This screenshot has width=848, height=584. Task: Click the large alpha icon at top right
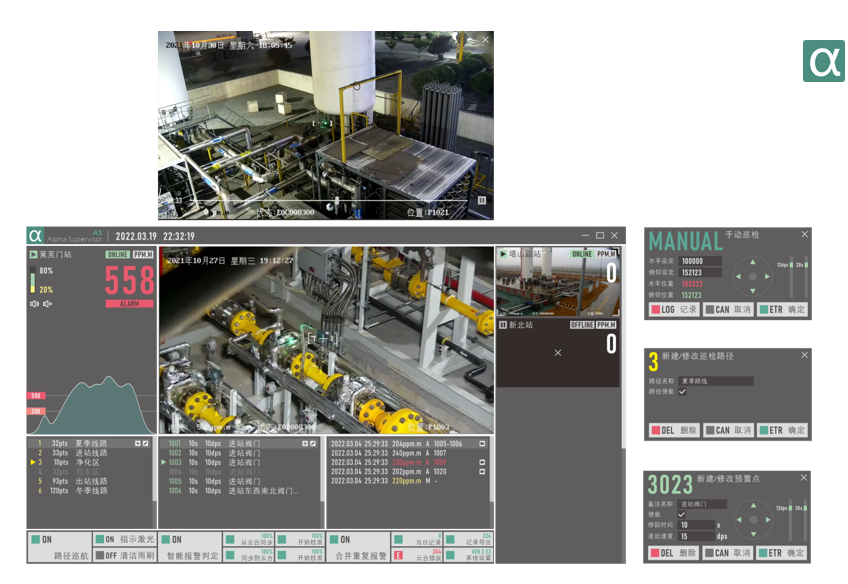[x=823, y=61]
